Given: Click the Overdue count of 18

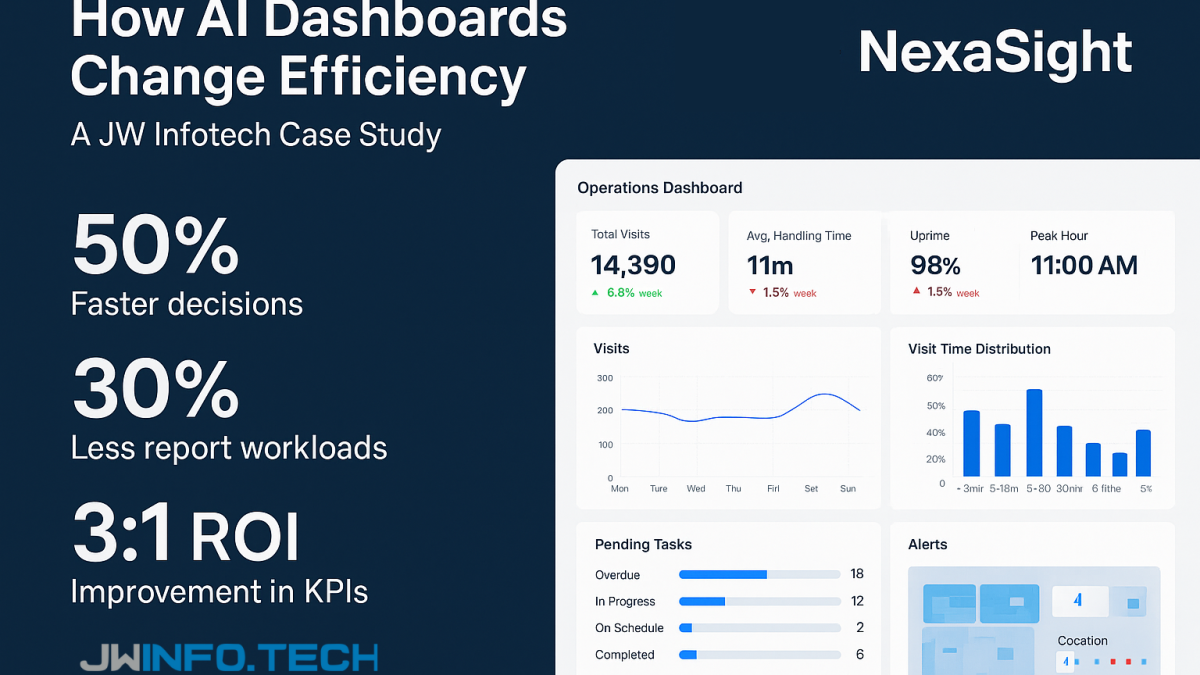Looking at the screenshot, I should (857, 574).
